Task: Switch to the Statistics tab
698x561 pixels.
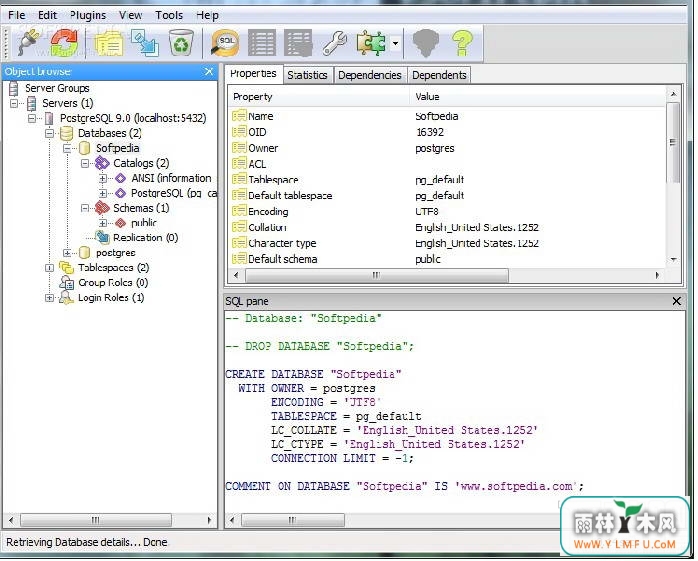Action: (x=307, y=75)
